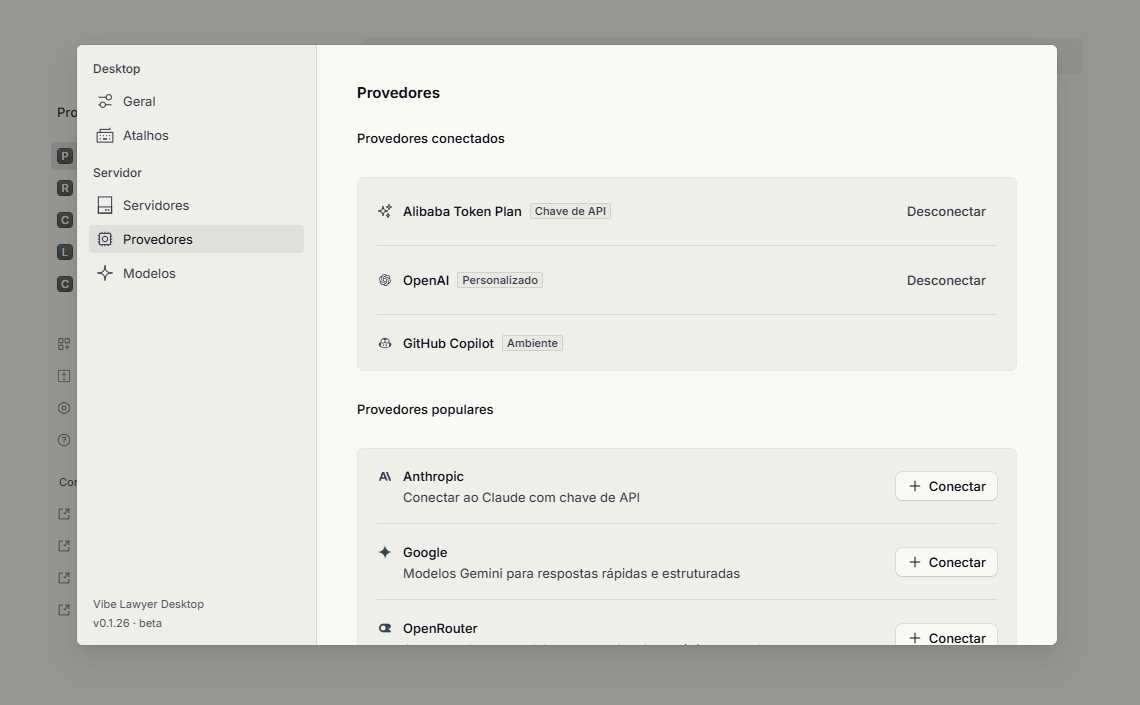The width and height of the screenshot is (1140, 705).
Task: Connect the Anthropic provider
Action: [946, 486]
